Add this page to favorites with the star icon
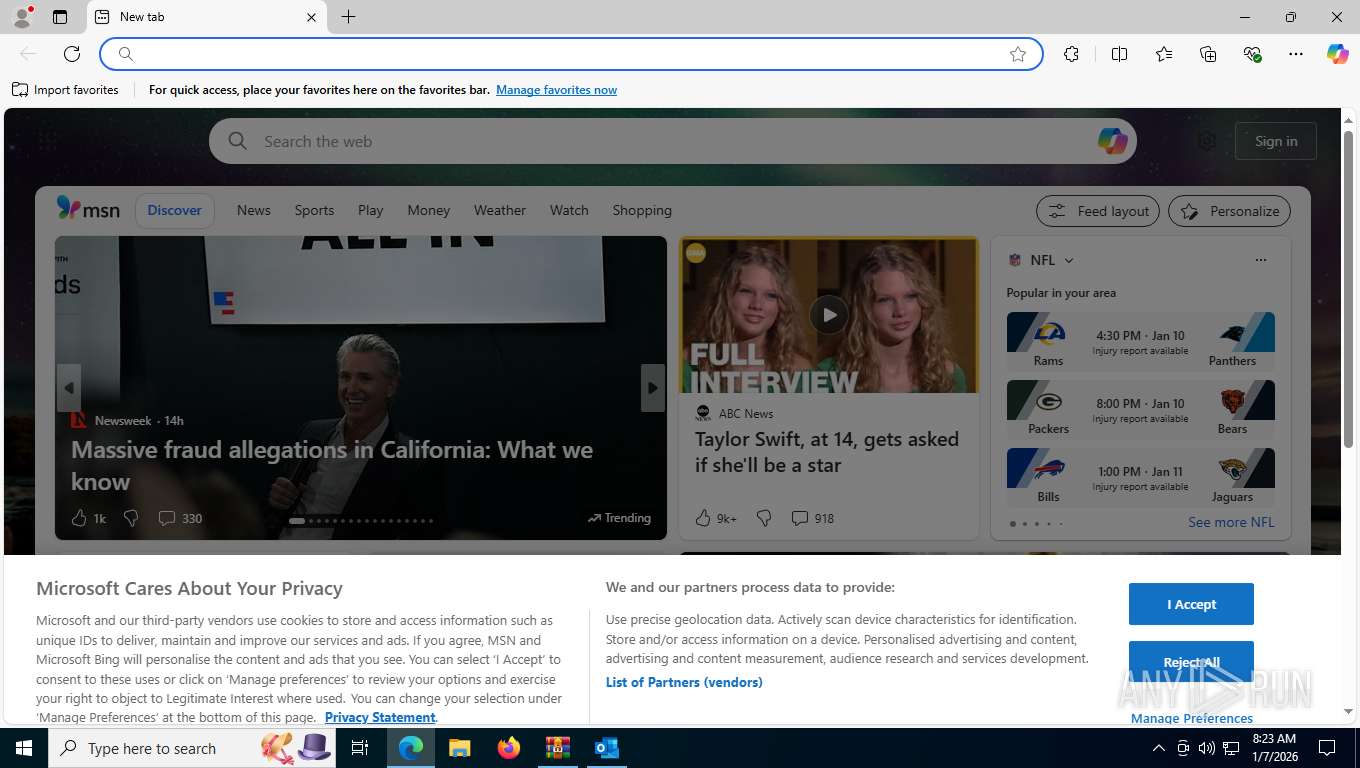1360x768 pixels. 1018,54
